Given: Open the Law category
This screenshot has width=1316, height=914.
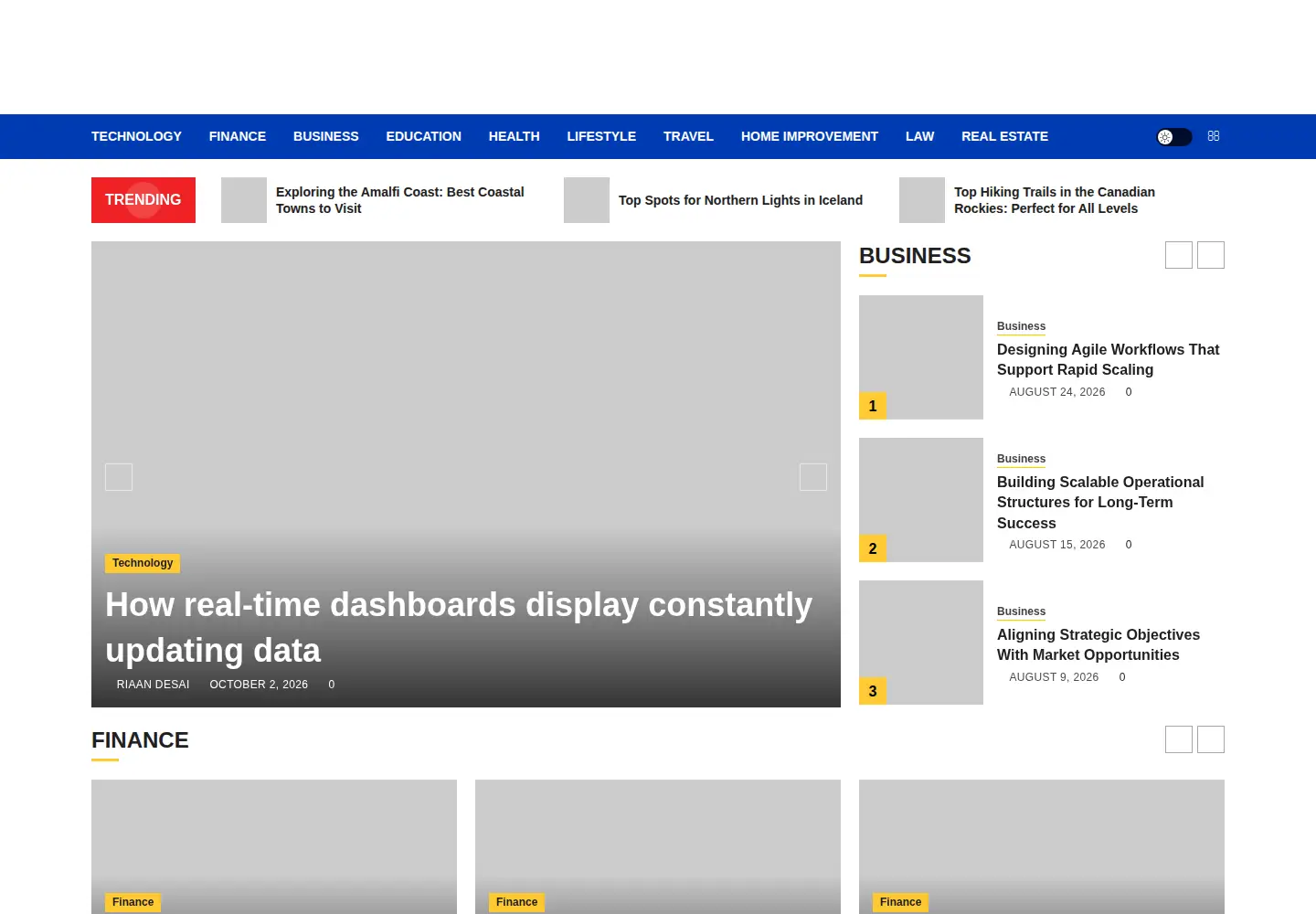Looking at the screenshot, I should [919, 136].
